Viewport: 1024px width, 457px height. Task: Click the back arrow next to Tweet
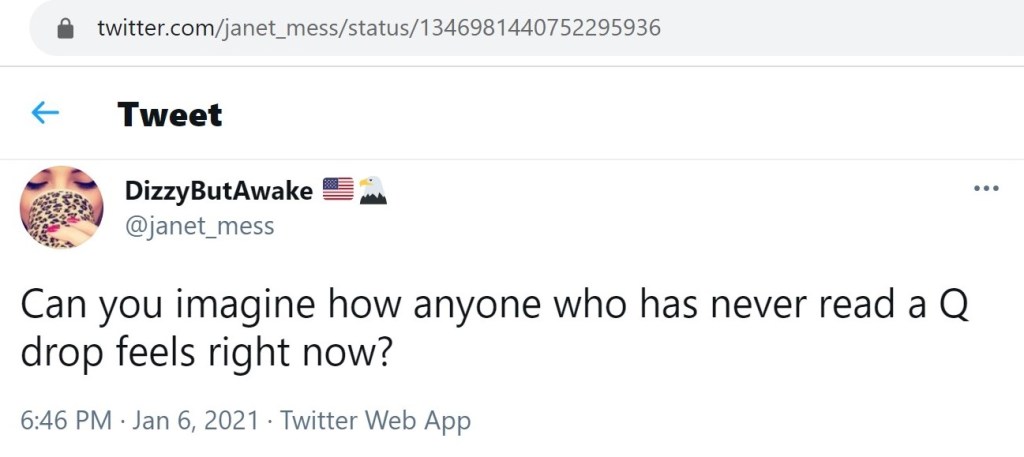(45, 114)
